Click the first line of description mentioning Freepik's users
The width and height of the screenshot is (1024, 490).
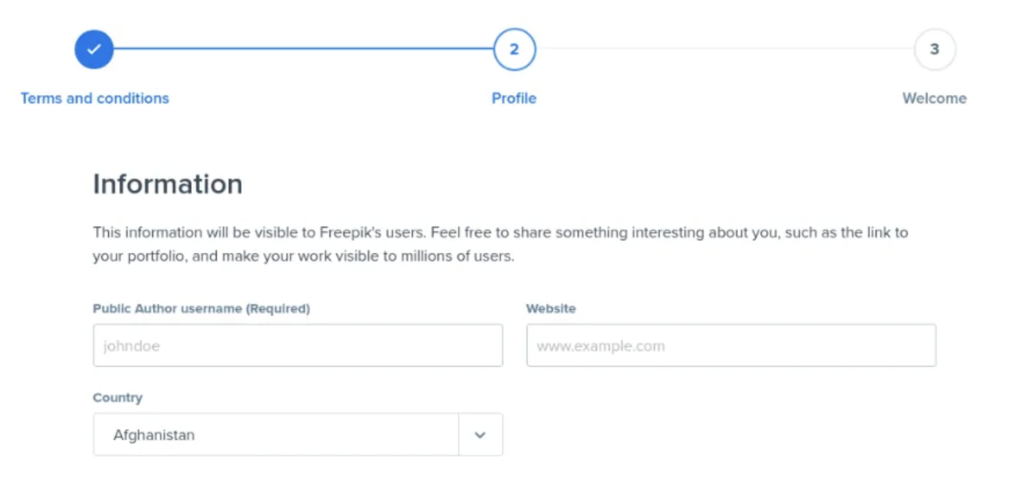[500, 233]
